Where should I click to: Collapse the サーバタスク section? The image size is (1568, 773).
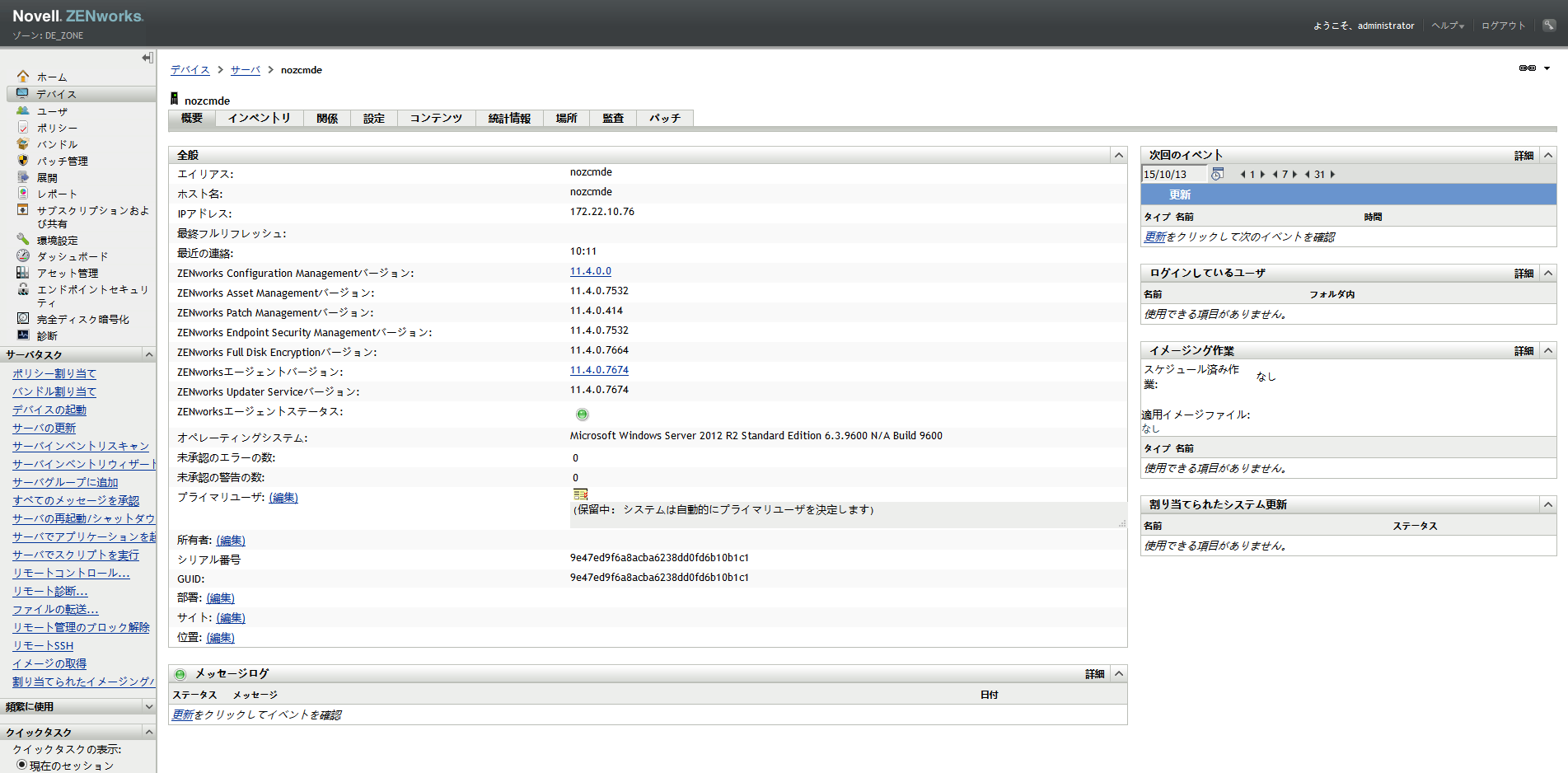[x=149, y=354]
